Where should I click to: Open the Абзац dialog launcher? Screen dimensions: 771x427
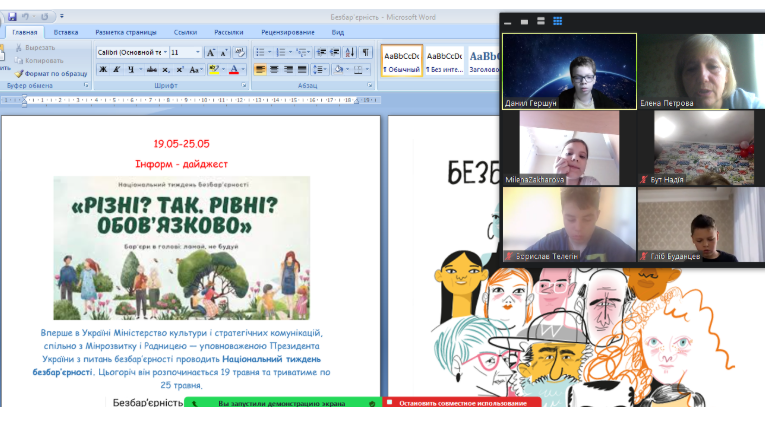[370, 86]
